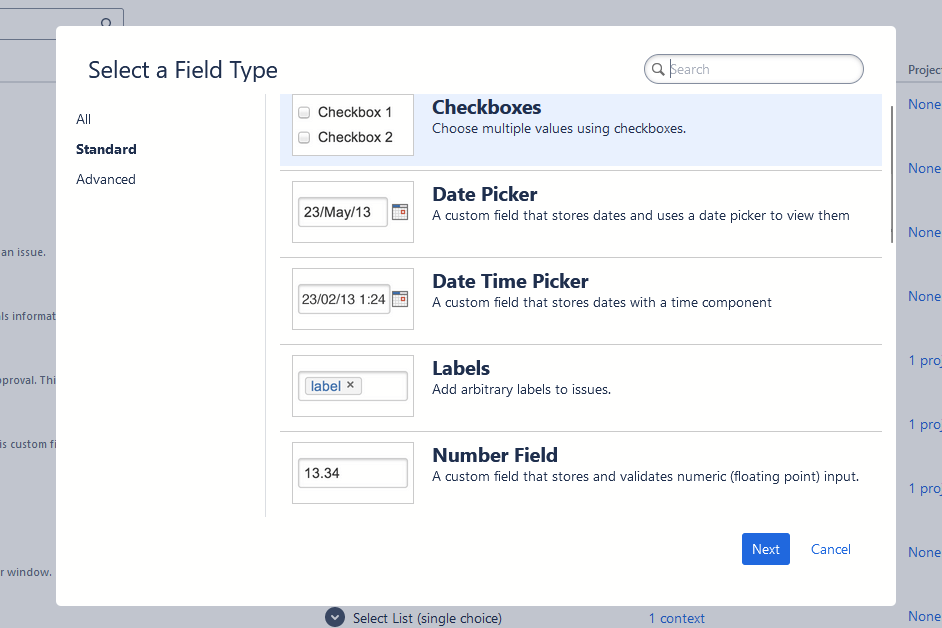Click the magnifier icon in the dialog search field
The width and height of the screenshot is (942, 628).
659,69
